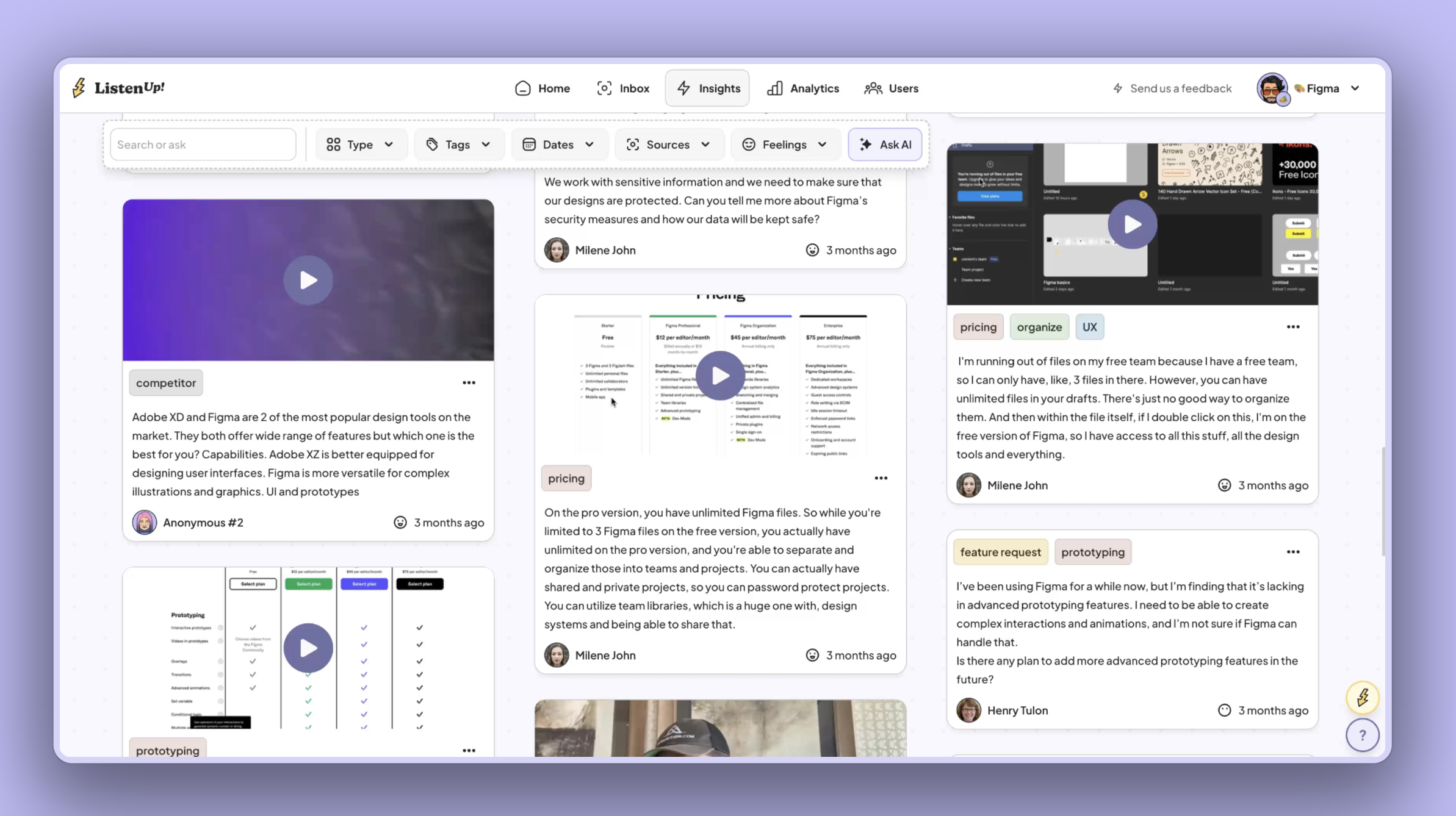Click the Search or ask input field
This screenshot has width=1456, height=816.
tap(203, 145)
